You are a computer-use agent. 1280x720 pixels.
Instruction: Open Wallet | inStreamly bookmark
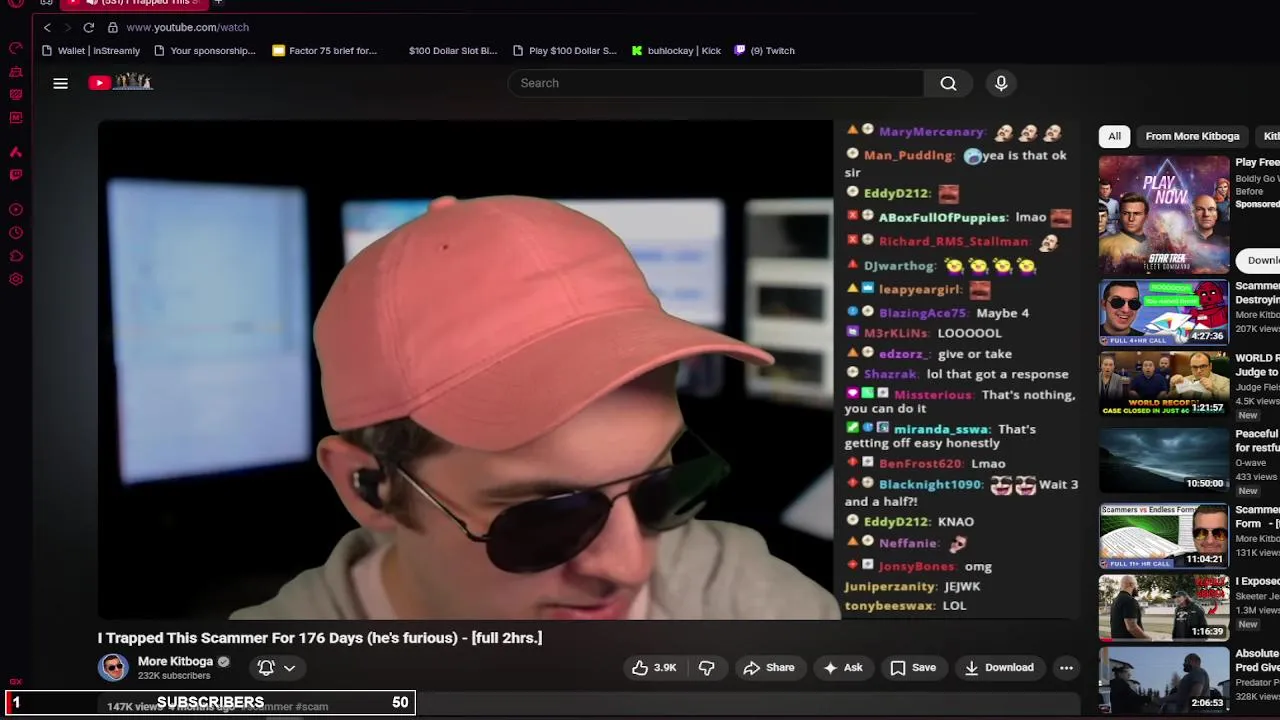tap(91, 50)
